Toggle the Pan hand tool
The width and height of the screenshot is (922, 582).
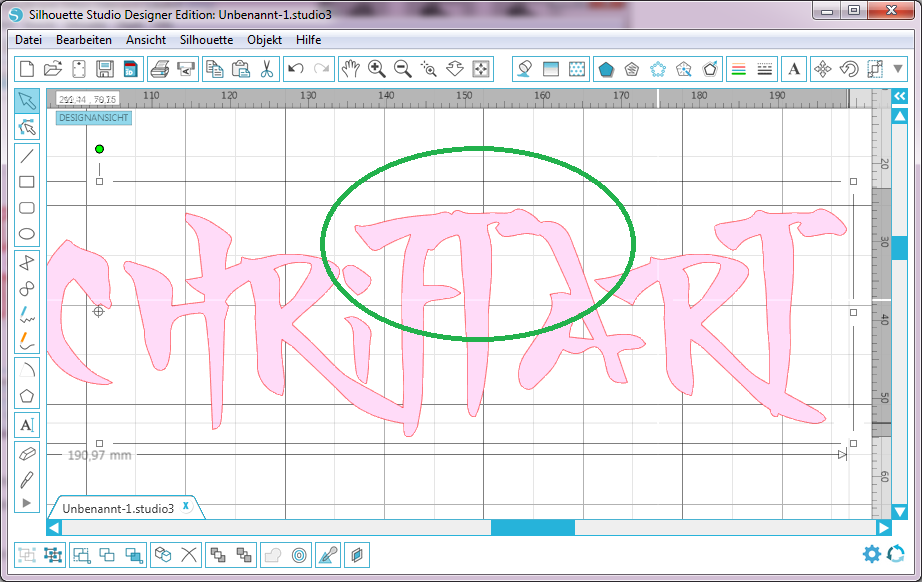(350, 69)
